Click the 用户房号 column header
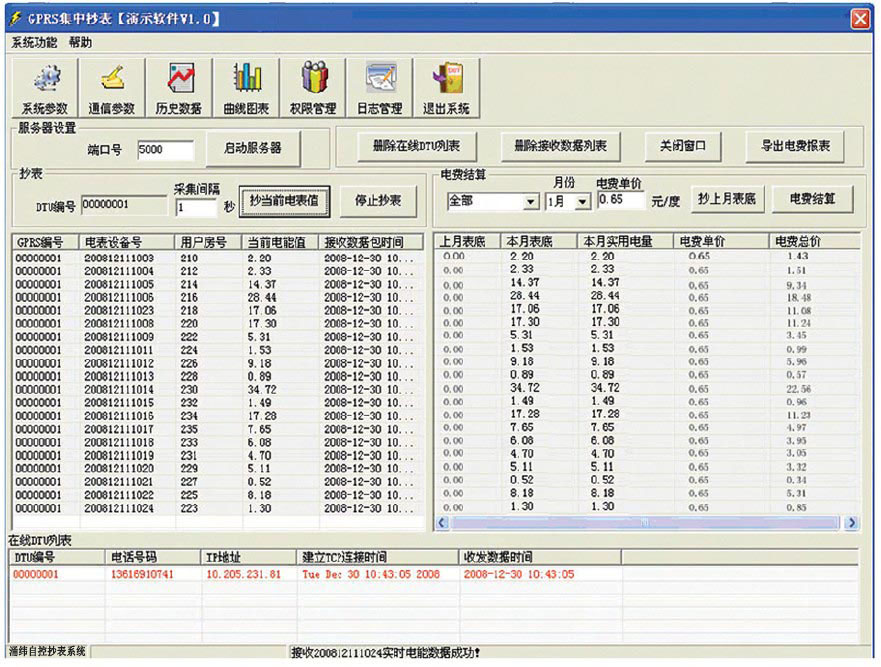This screenshot has width=881, height=667. [208, 242]
